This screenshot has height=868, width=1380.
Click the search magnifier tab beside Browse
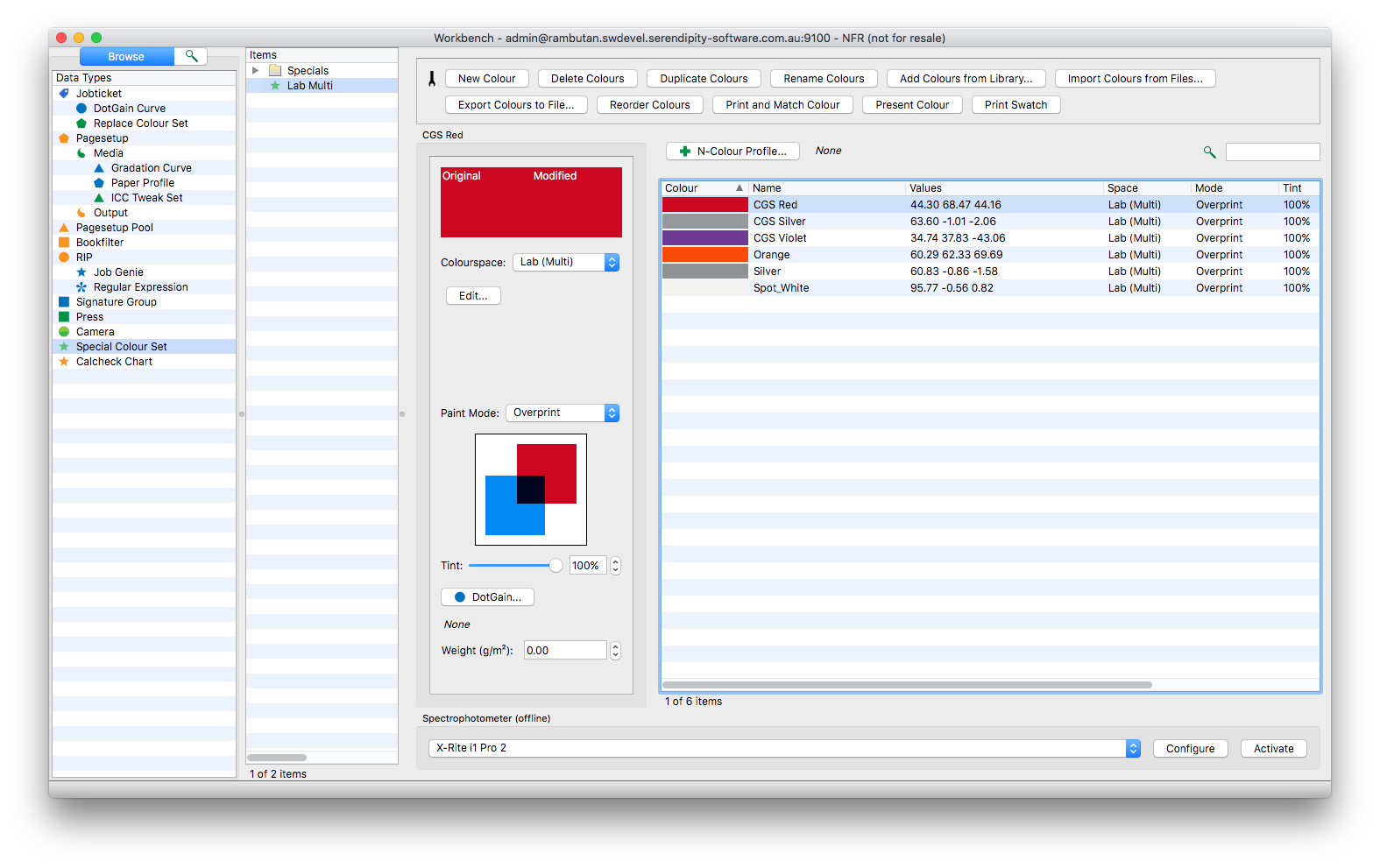tap(191, 56)
